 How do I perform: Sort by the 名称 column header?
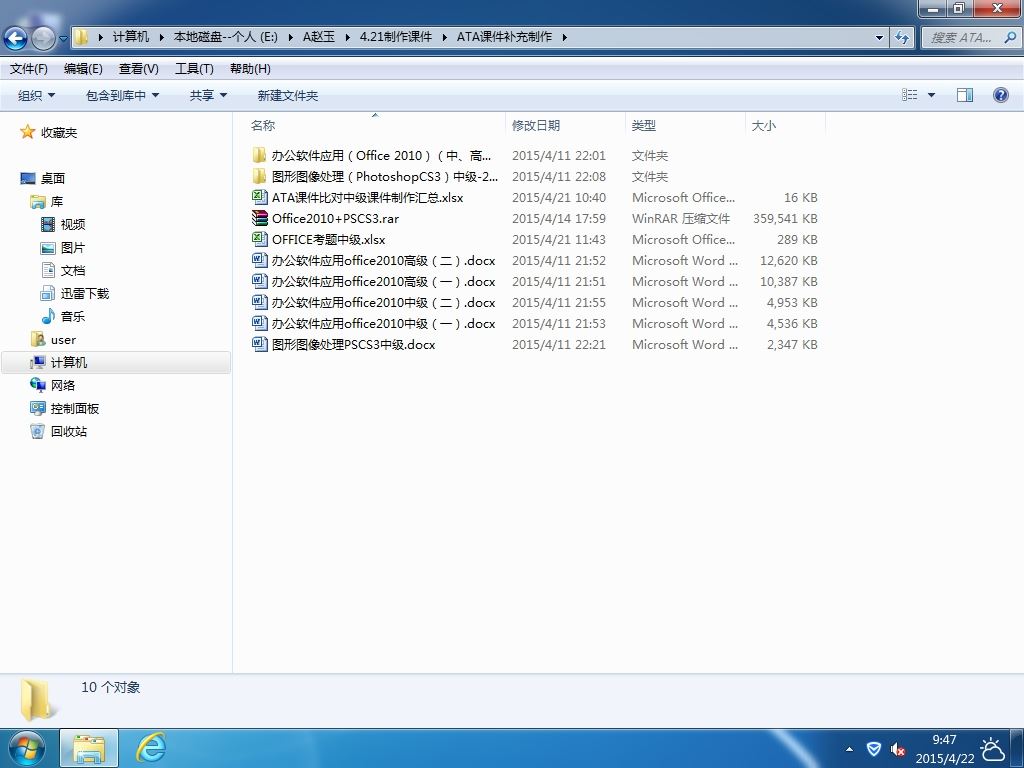(375, 125)
